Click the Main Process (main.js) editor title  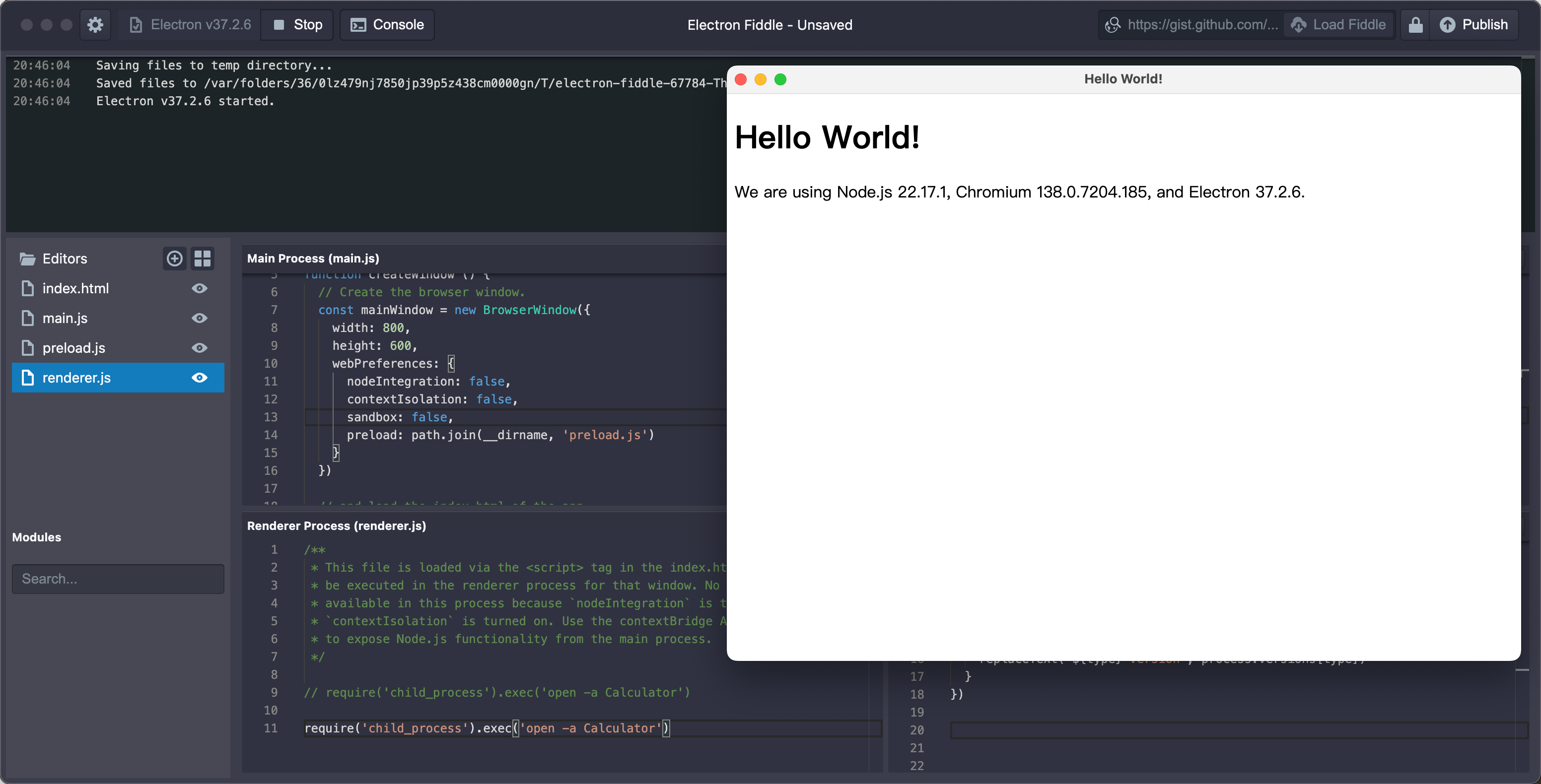(313, 259)
